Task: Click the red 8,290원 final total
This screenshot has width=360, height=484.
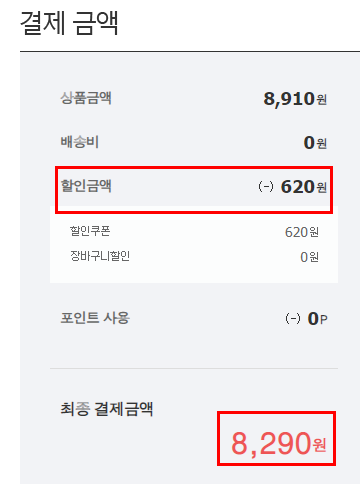Action: point(279,443)
